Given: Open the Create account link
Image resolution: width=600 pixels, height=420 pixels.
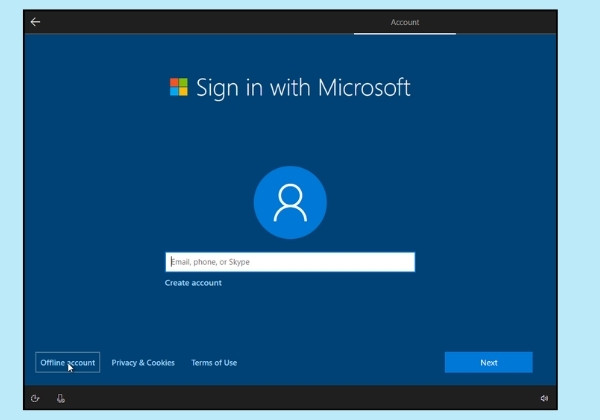Looking at the screenshot, I should tap(193, 283).
